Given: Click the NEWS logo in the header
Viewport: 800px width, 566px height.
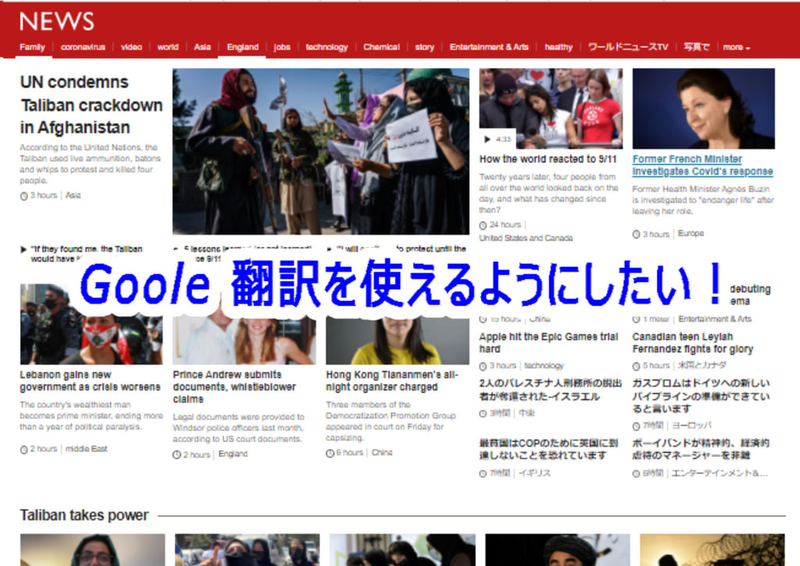Looking at the screenshot, I should pos(57,21).
